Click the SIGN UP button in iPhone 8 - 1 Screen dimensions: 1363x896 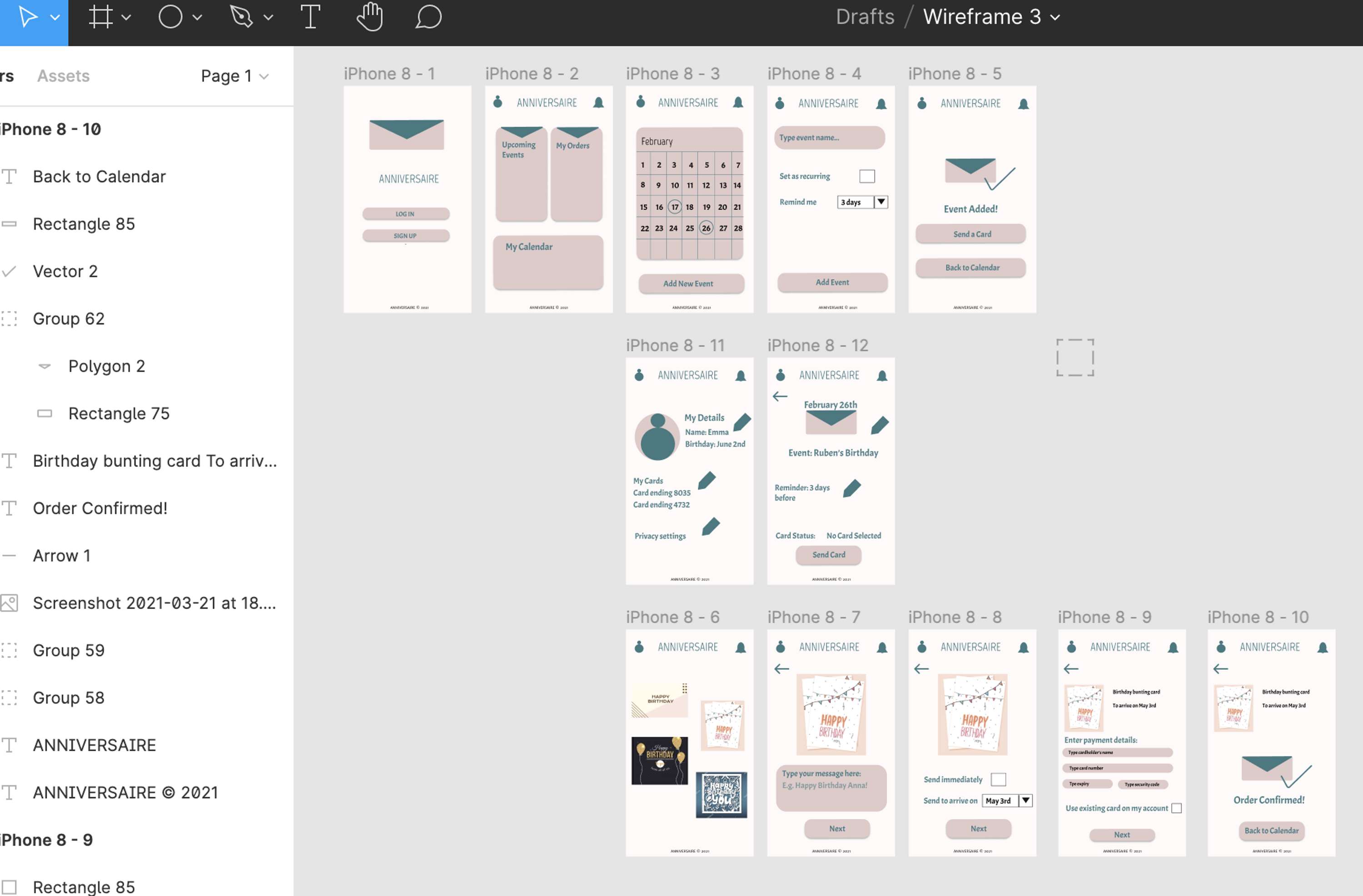(405, 235)
